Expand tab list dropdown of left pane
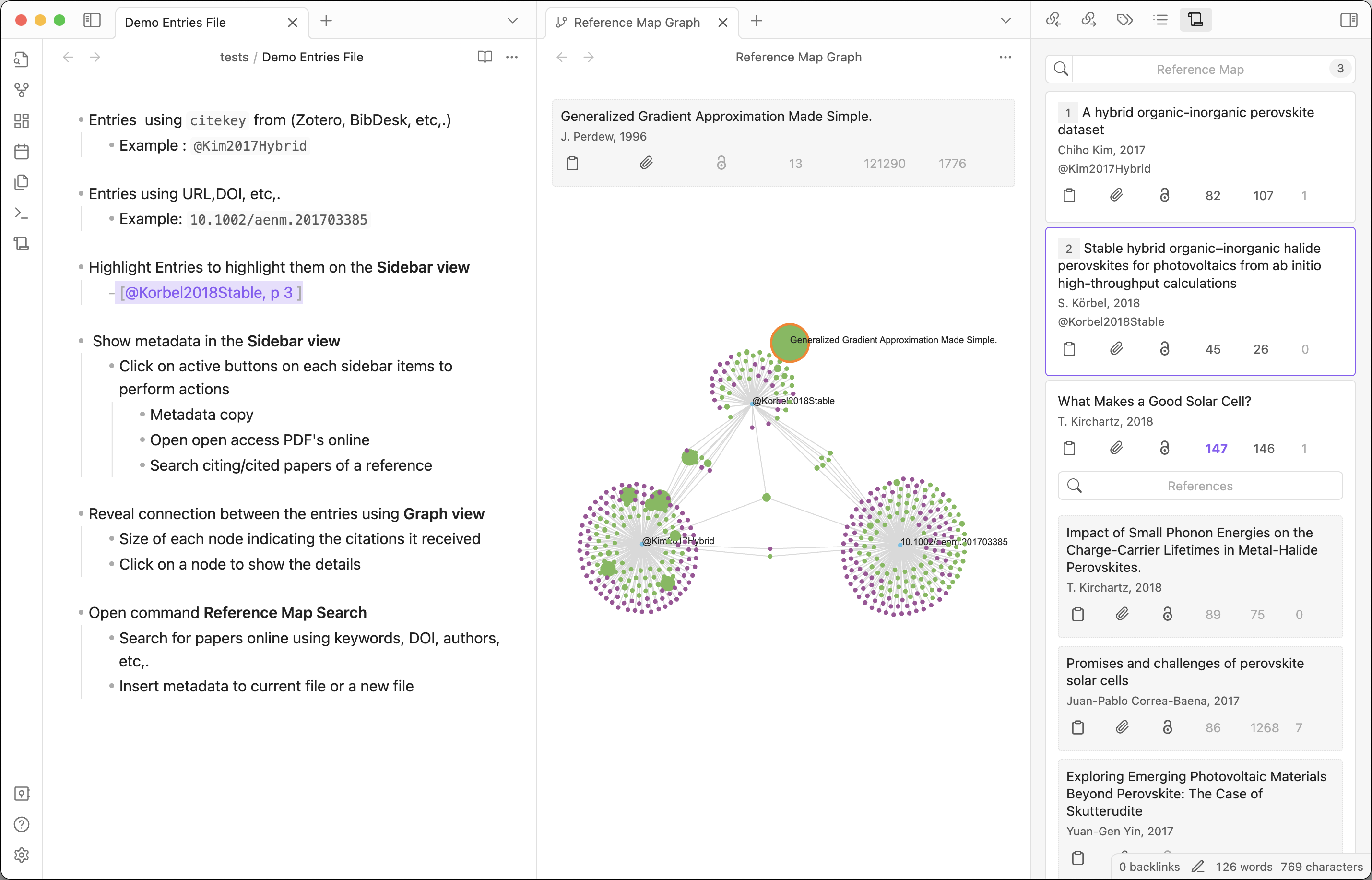Viewport: 1372px width, 880px height. [512, 21]
